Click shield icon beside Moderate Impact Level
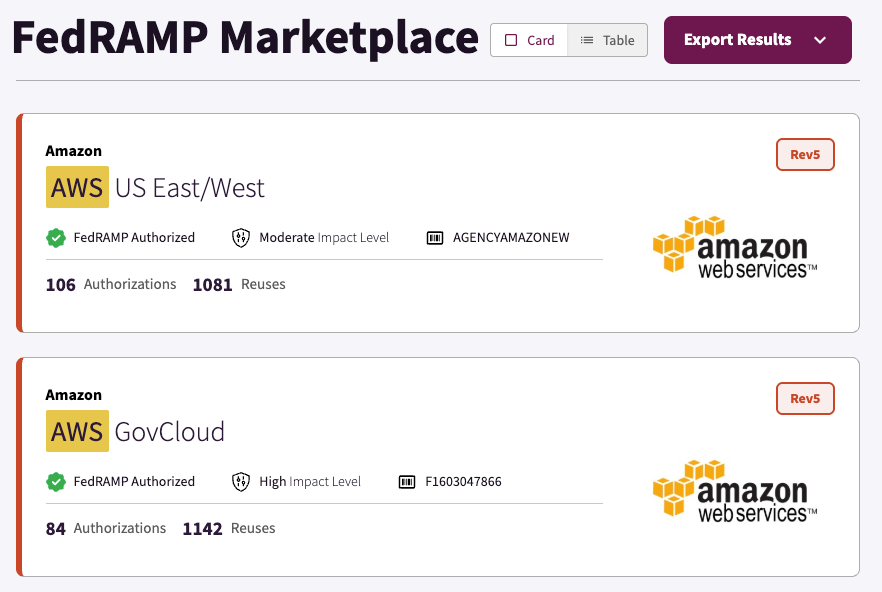This screenshot has width=882, height=592. pyautogui.click(x=240, y=238)
